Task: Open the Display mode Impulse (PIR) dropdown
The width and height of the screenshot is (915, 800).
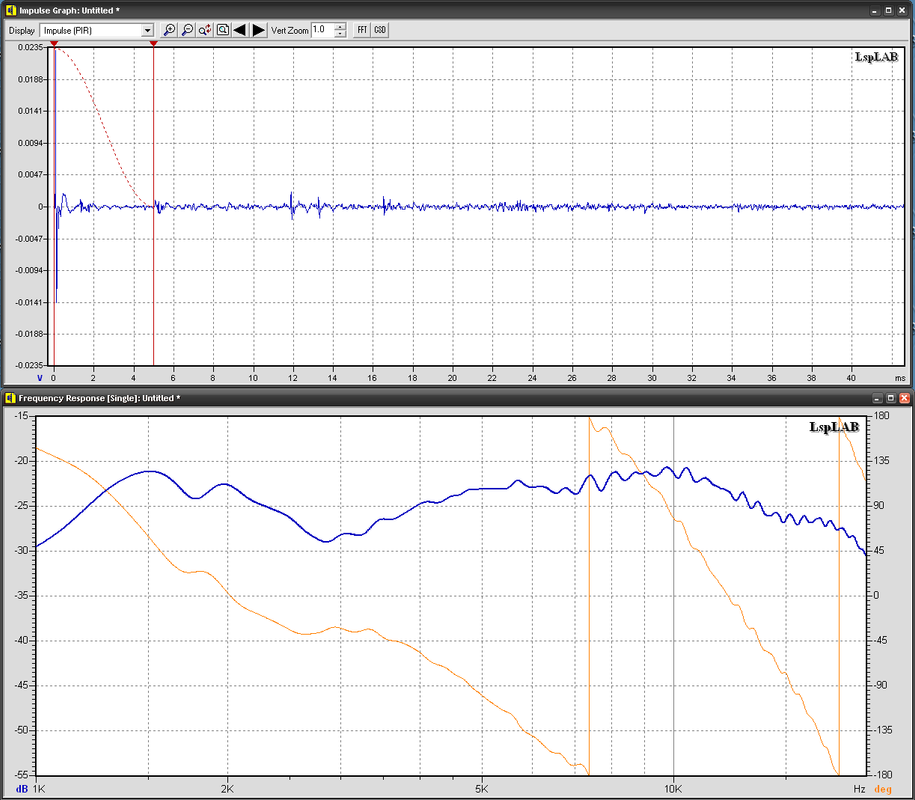Action: click(97, 30)
